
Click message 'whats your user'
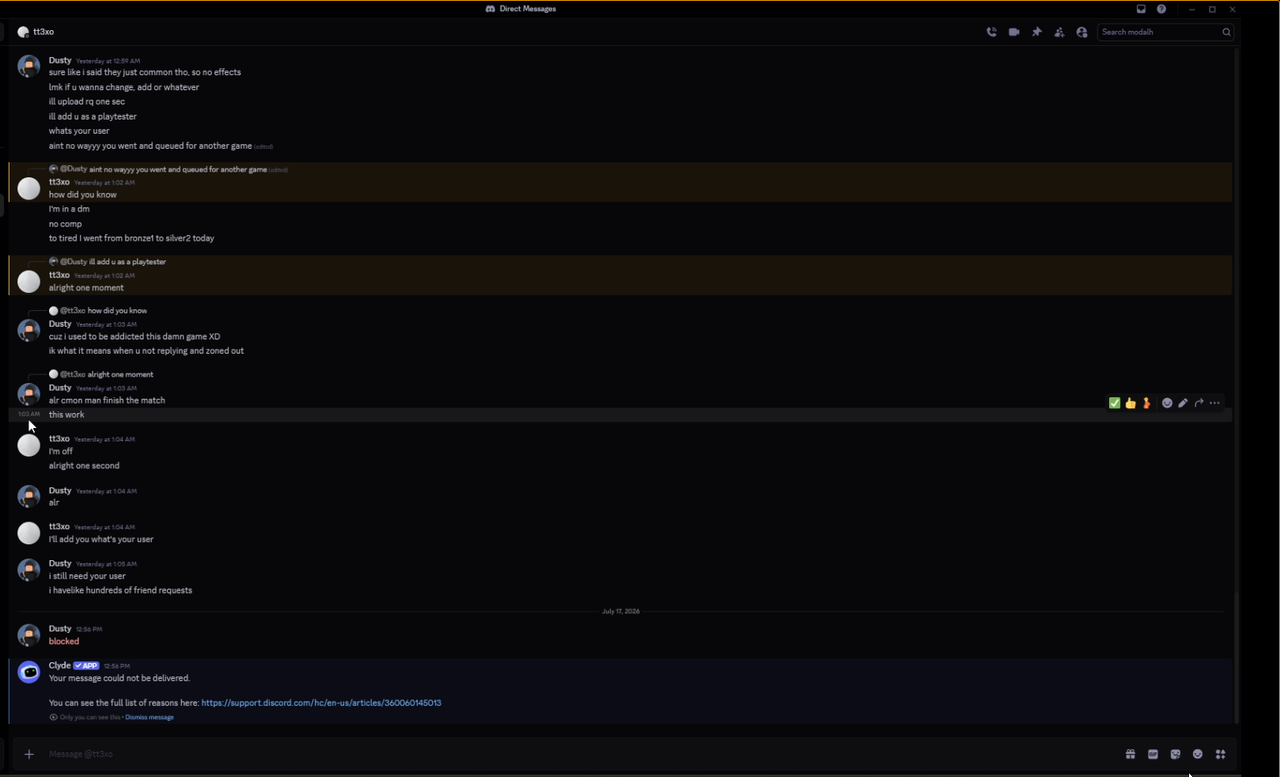click(x=79, y=131)
